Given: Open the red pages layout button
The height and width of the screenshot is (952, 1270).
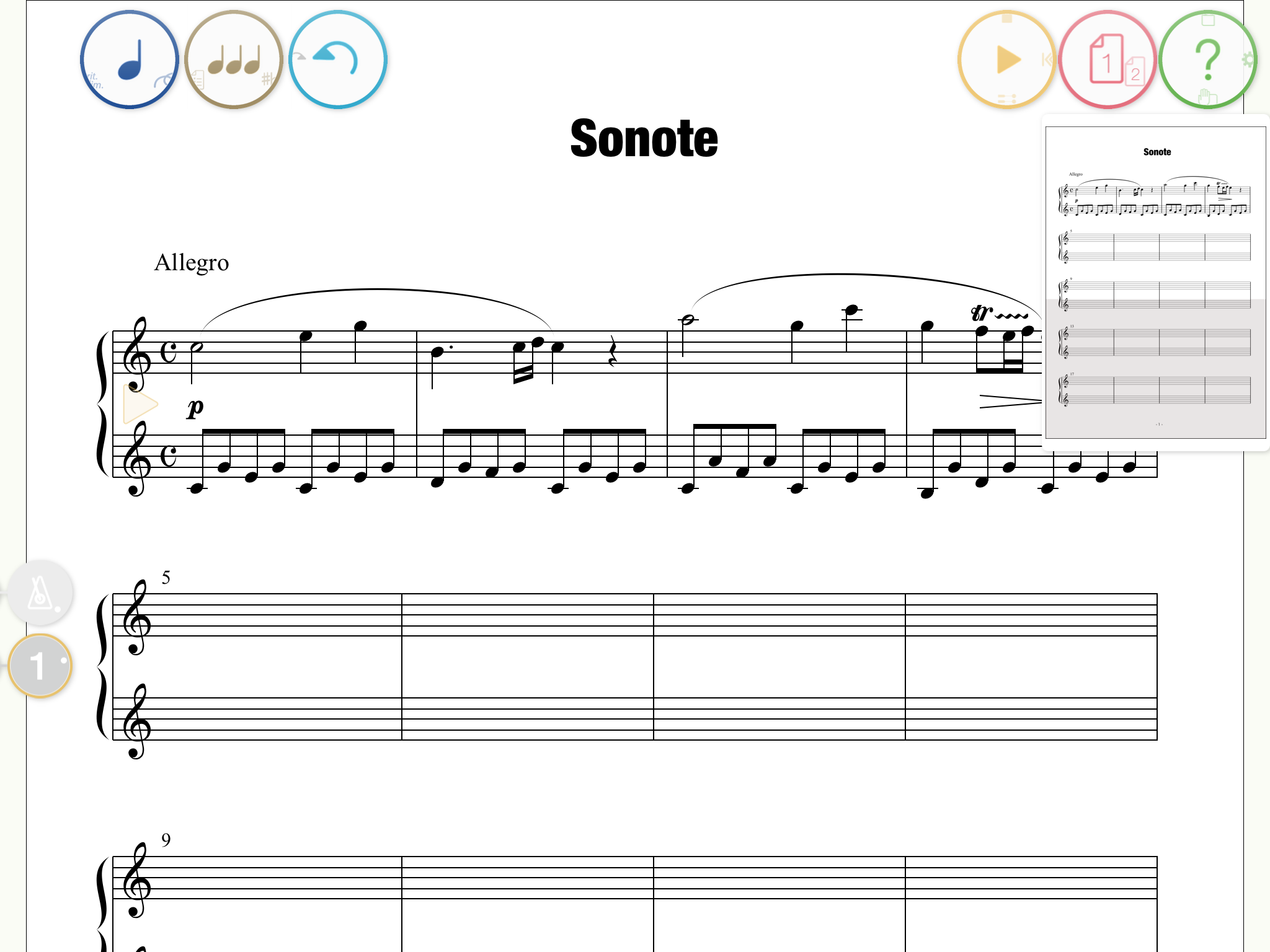Looking at the screenshot, I should pyautogui.click(x=1108, y=59).
